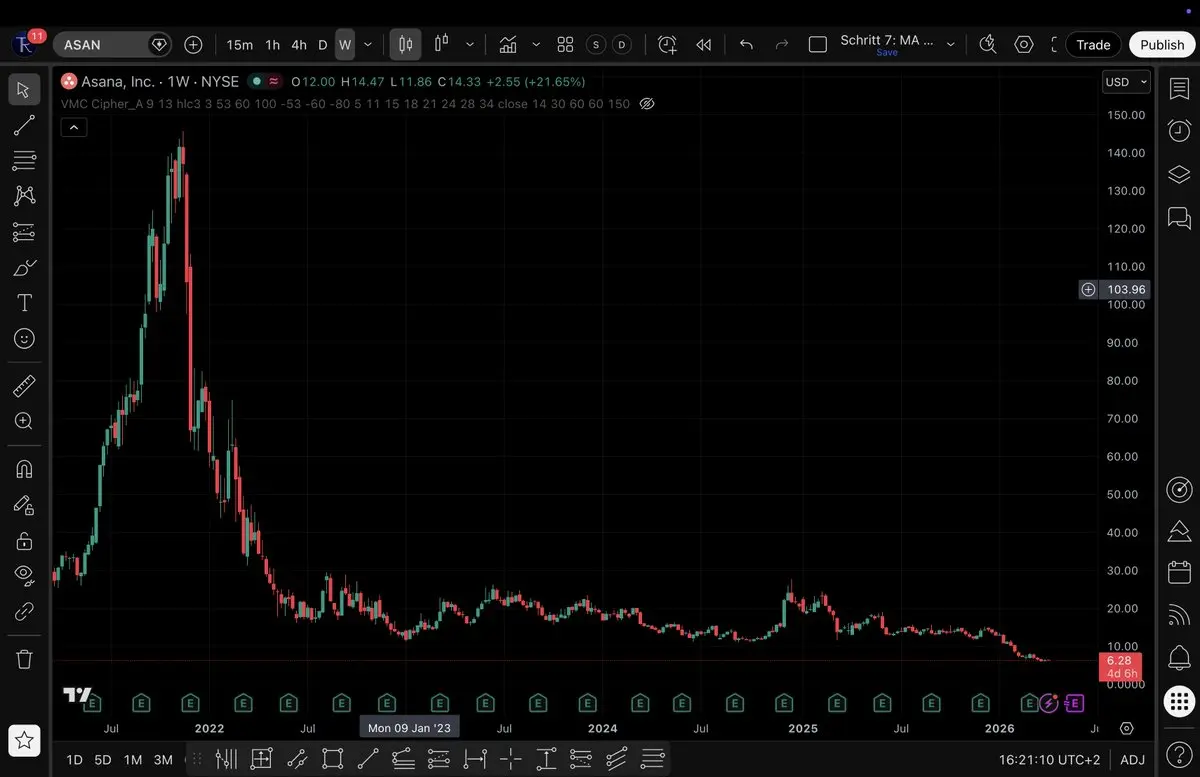Viewport: 1200px width, 777px height.
Task: Toggle magnet mode on
Action: coord(24,469)
